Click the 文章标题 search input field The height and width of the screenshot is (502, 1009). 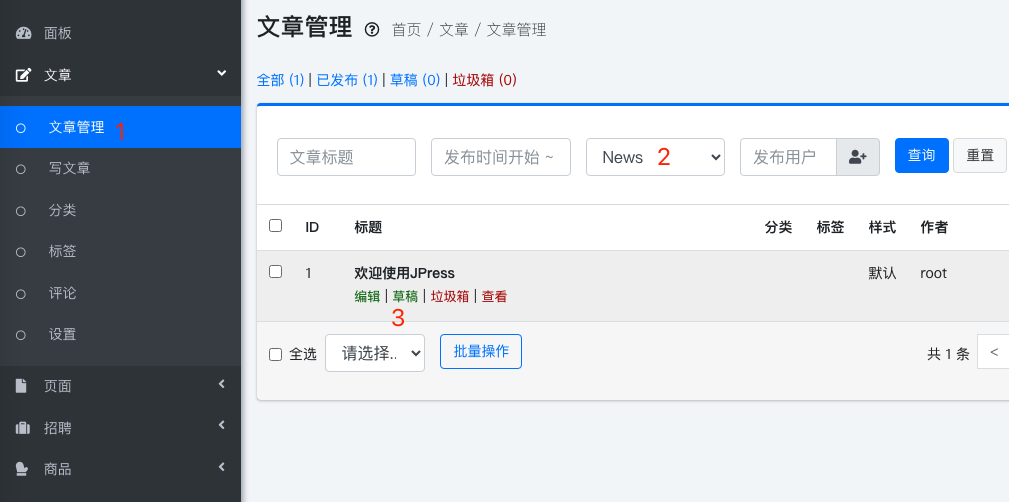tap(346, 157)
